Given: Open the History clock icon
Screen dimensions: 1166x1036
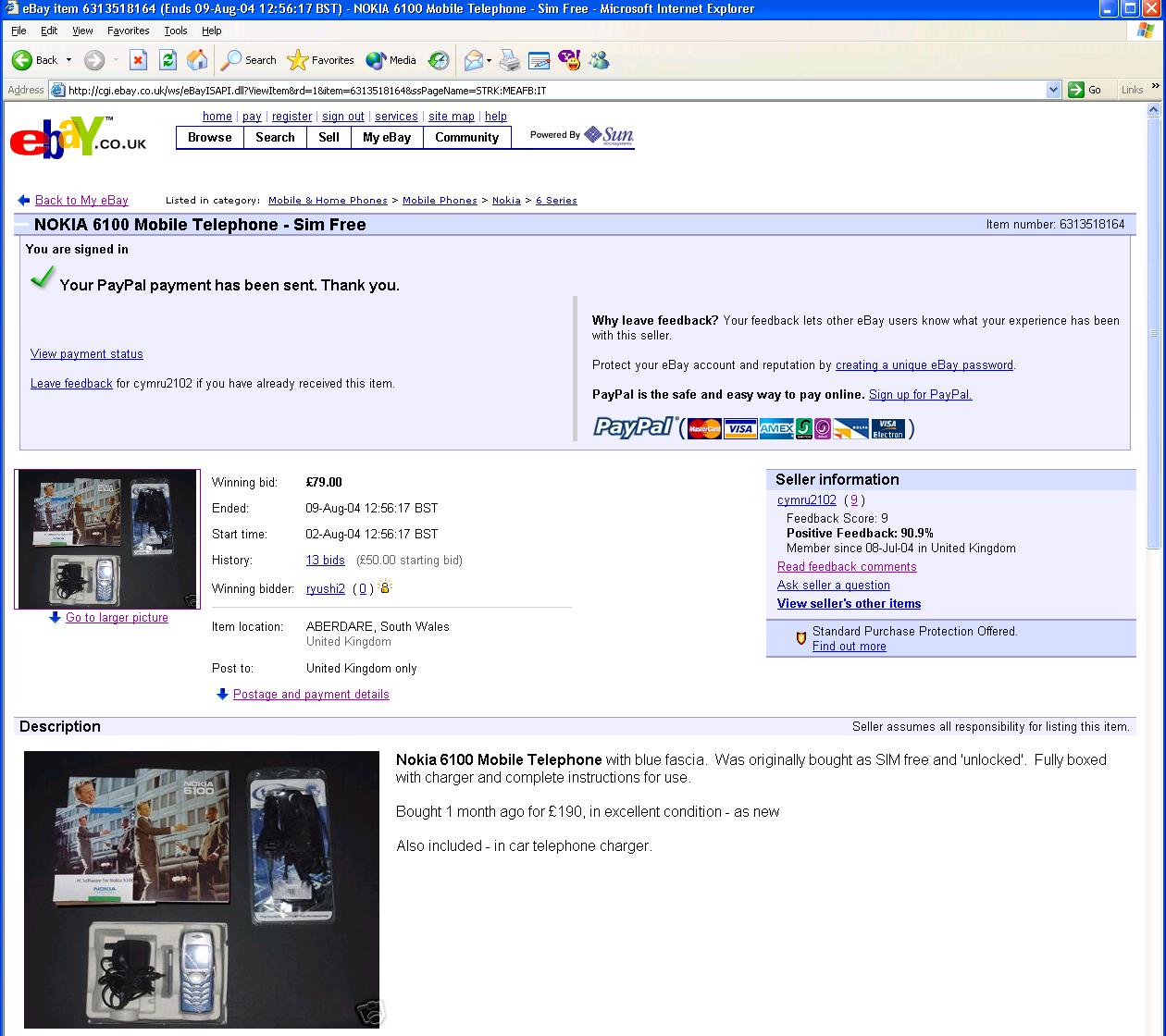Looking at the screenshot, I should [x=439, y=60].
